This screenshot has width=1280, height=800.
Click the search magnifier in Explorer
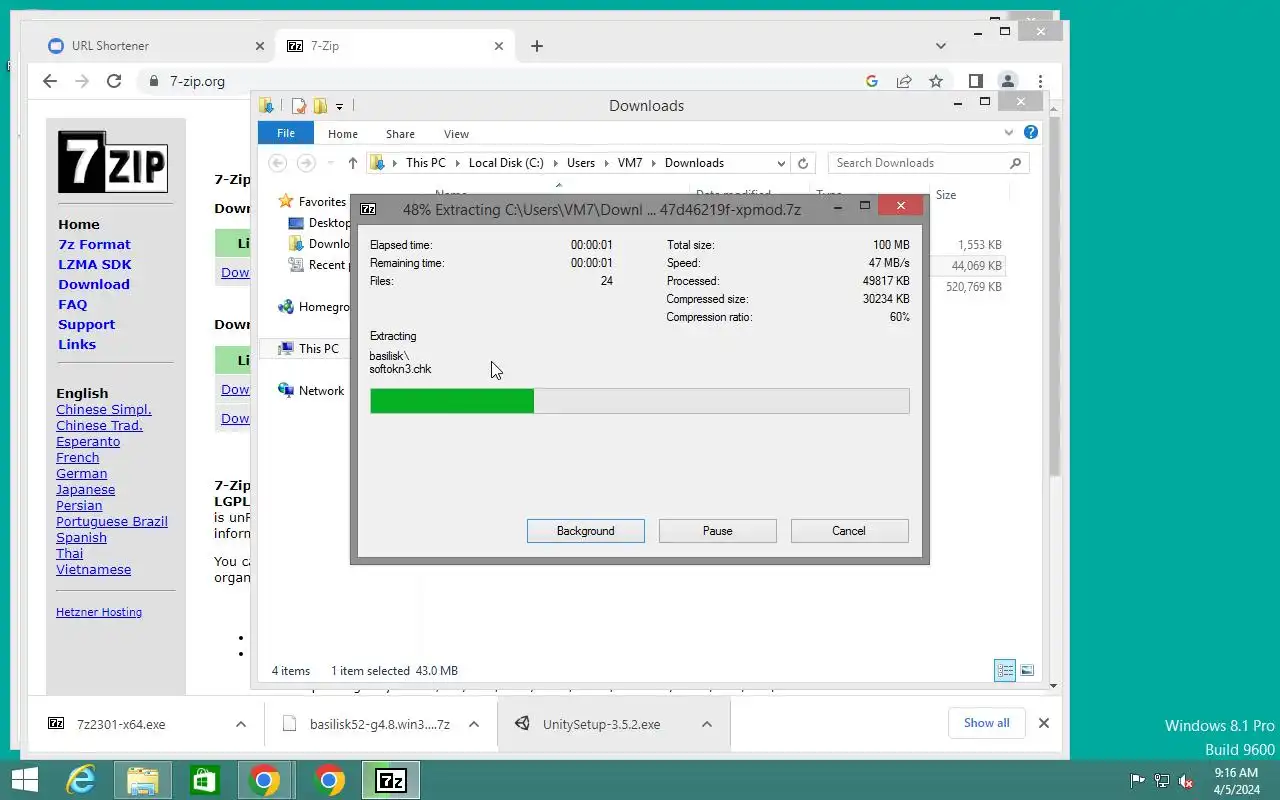[1015, 163]
